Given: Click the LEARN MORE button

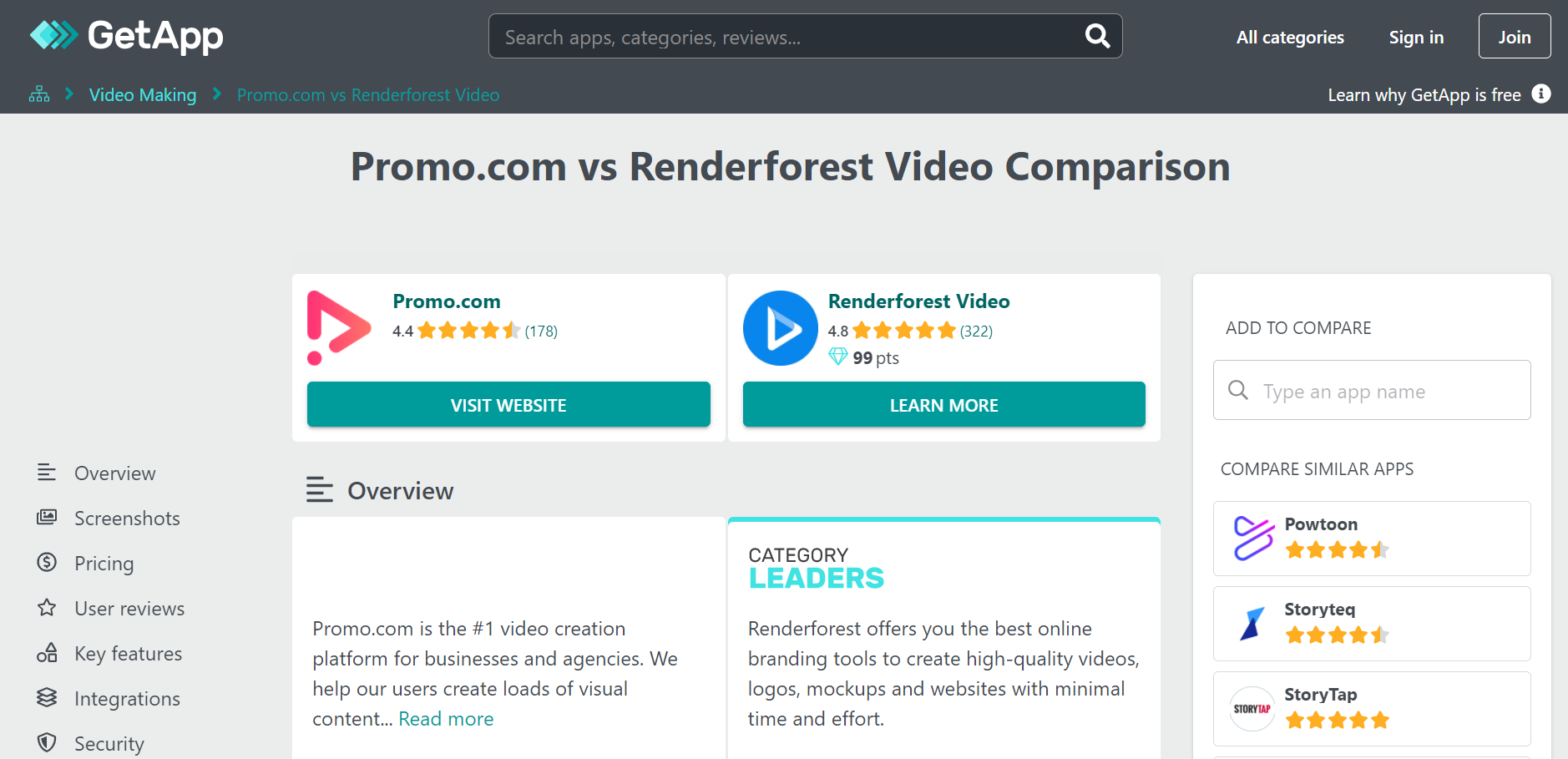Looking at the screenshot, I should point(944,405).
